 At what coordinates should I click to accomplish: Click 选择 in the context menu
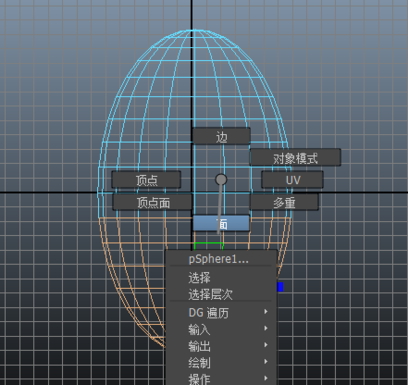[221, 277]
